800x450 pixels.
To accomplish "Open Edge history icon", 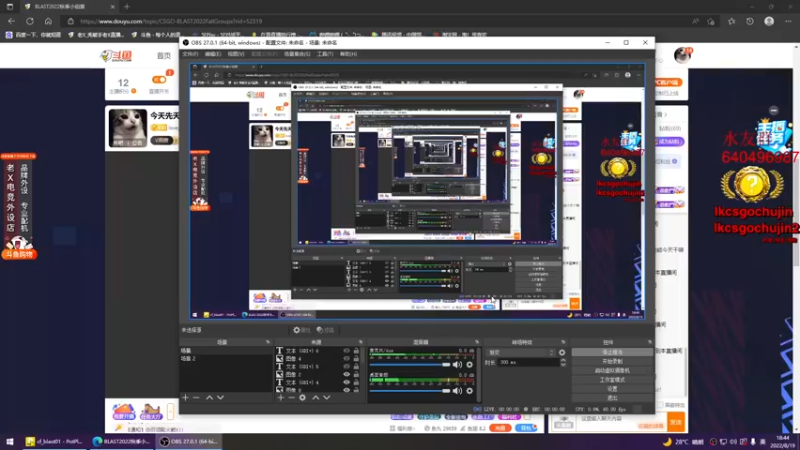I will [x=749, y=21].
